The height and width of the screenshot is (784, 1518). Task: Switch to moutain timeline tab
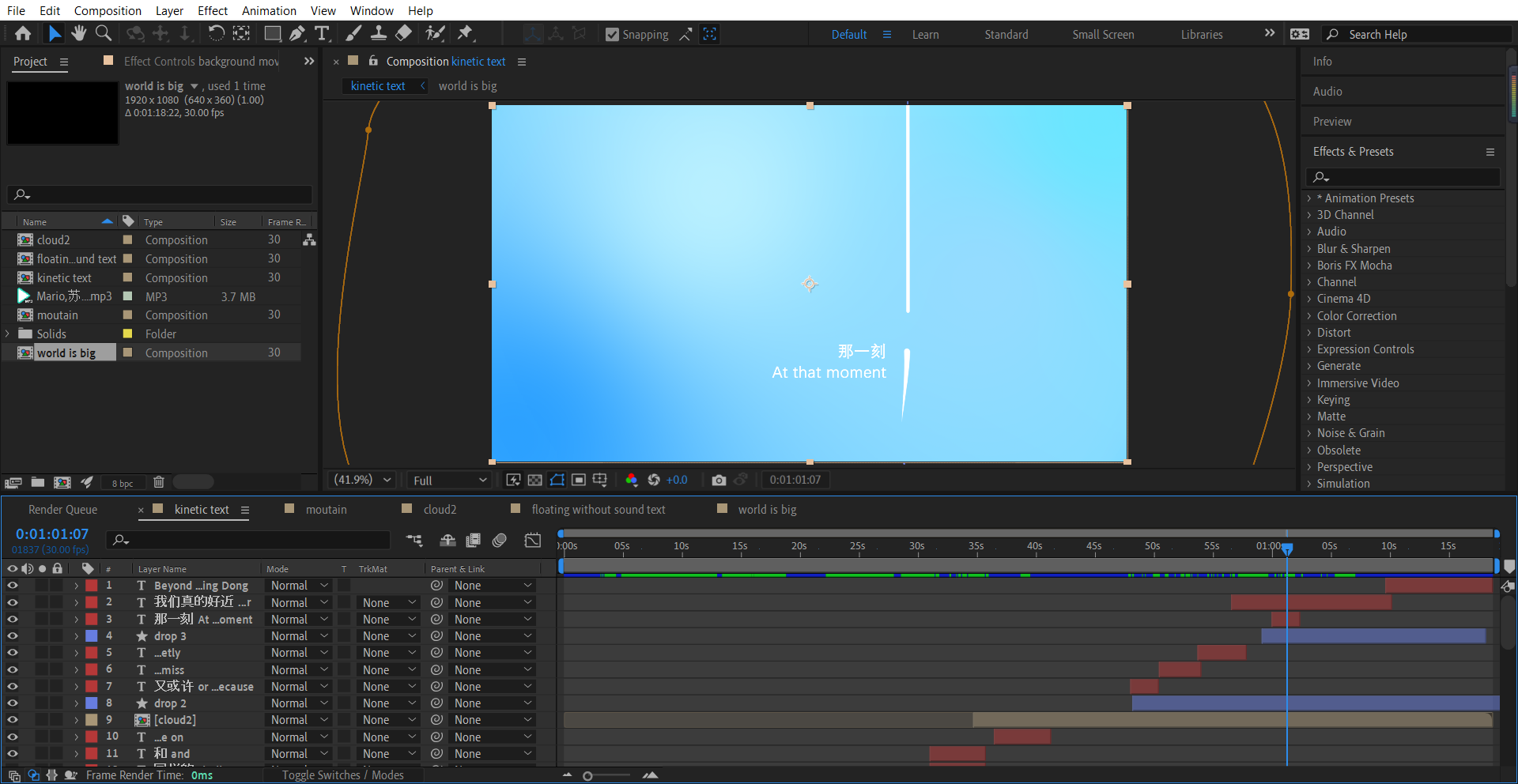[326, 510]
